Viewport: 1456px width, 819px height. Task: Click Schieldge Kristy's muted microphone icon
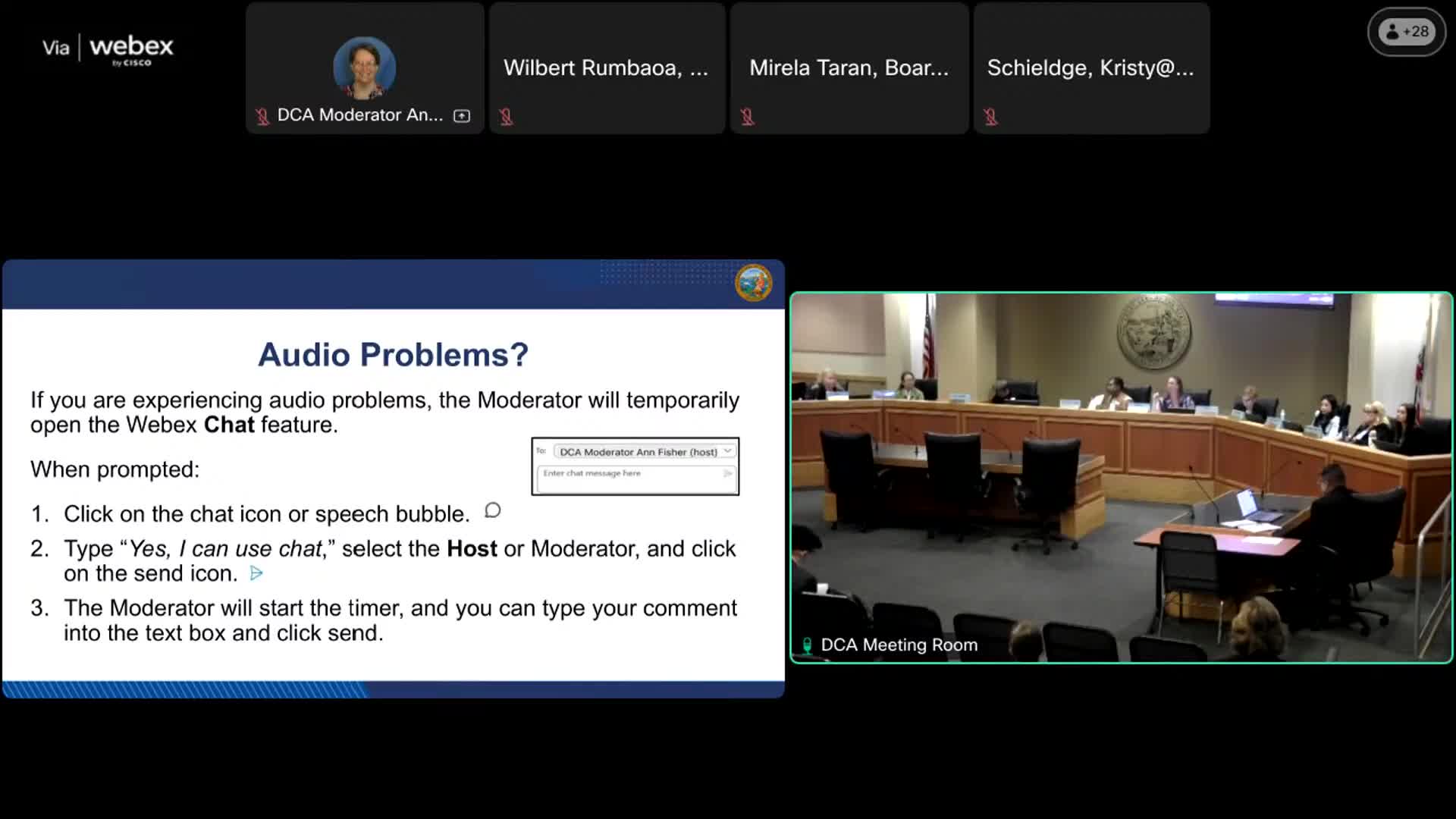click(x=990, y=117)
